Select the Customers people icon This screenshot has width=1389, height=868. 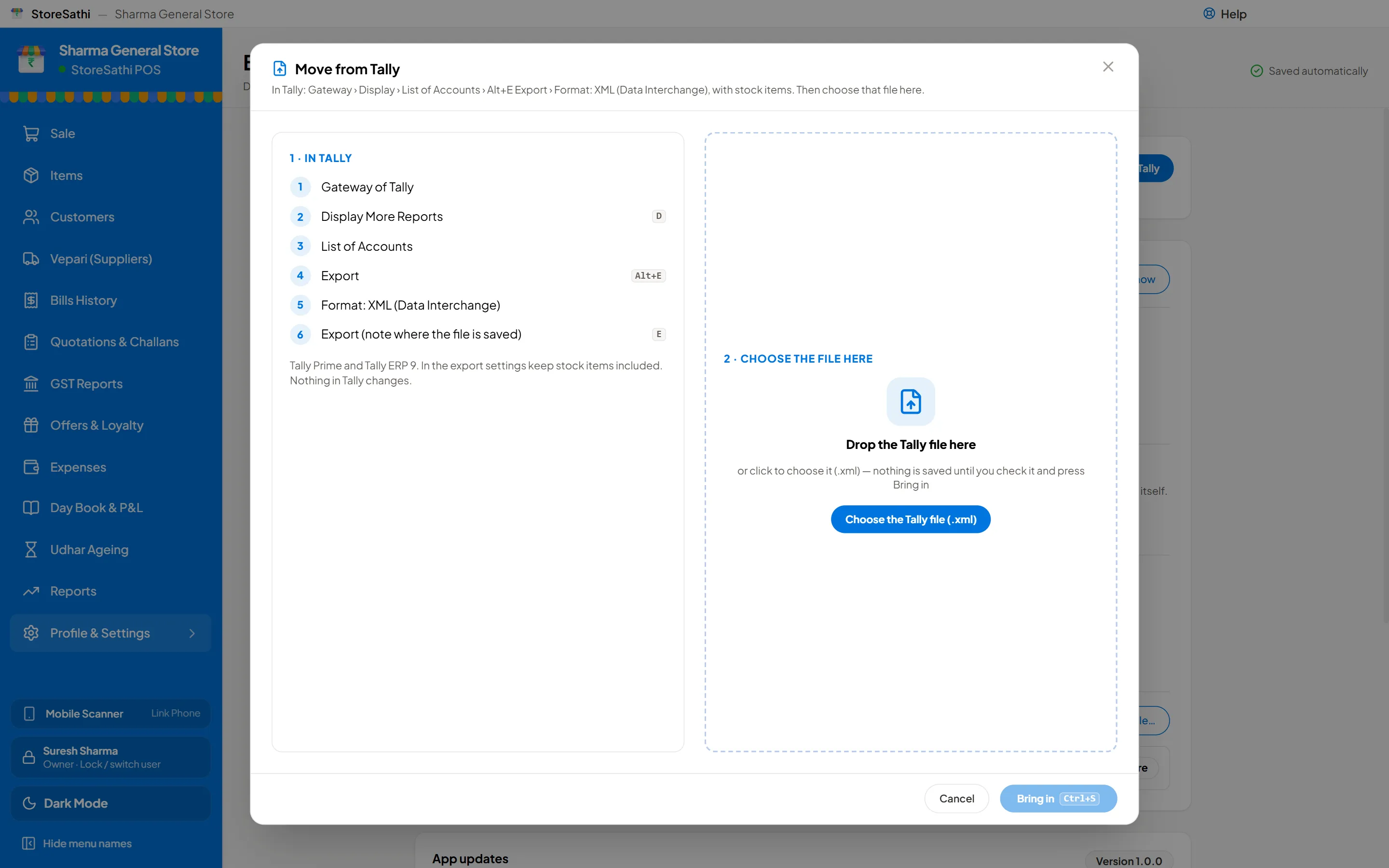[x=31, y=217]
